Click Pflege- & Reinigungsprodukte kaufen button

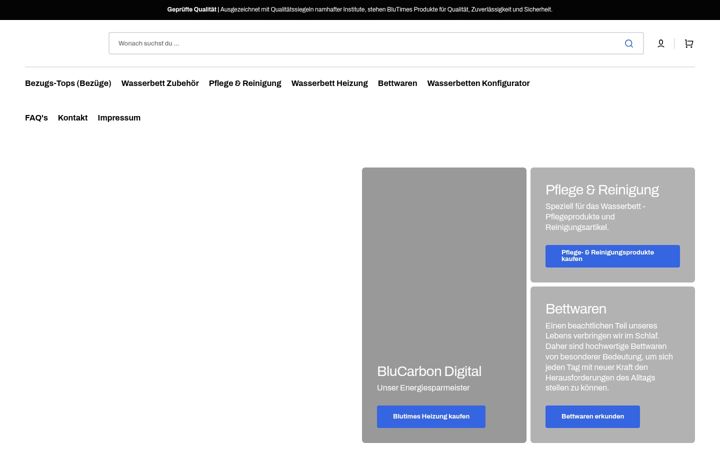(613, 256)
